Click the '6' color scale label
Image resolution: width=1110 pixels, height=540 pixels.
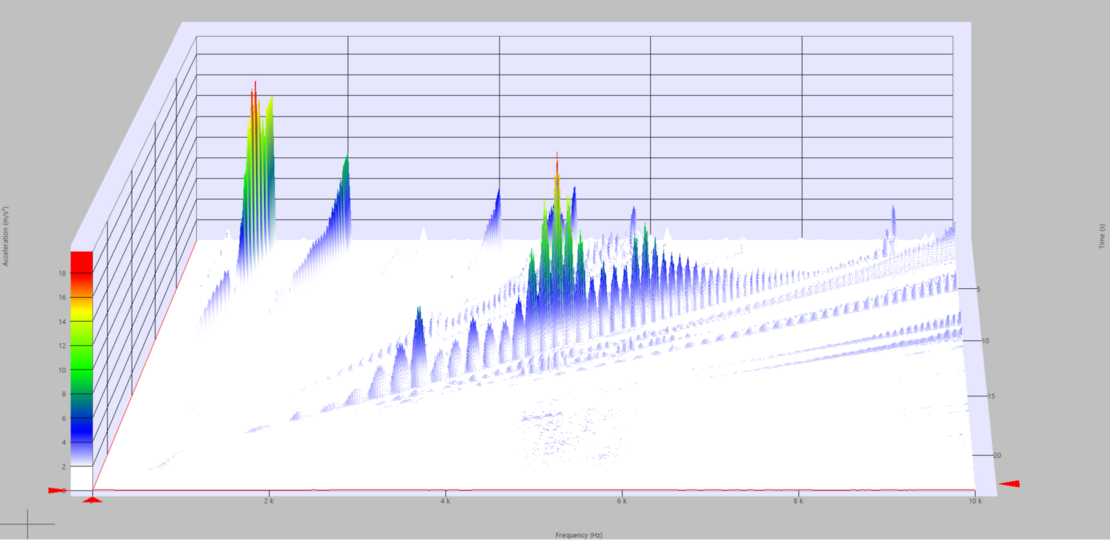pyautogui.click(x=64, y=418)
